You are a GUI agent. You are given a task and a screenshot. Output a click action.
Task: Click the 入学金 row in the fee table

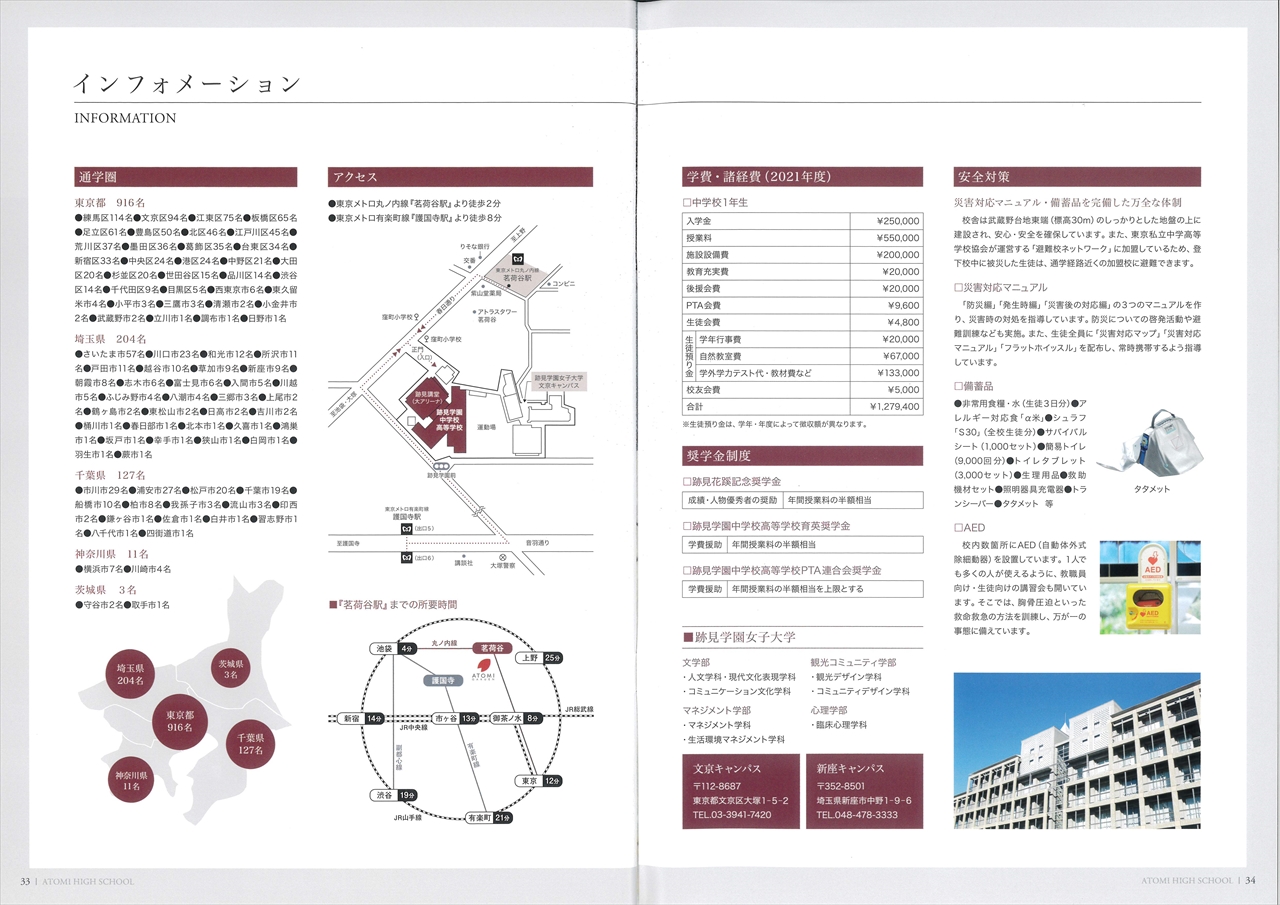coord(803,221)
